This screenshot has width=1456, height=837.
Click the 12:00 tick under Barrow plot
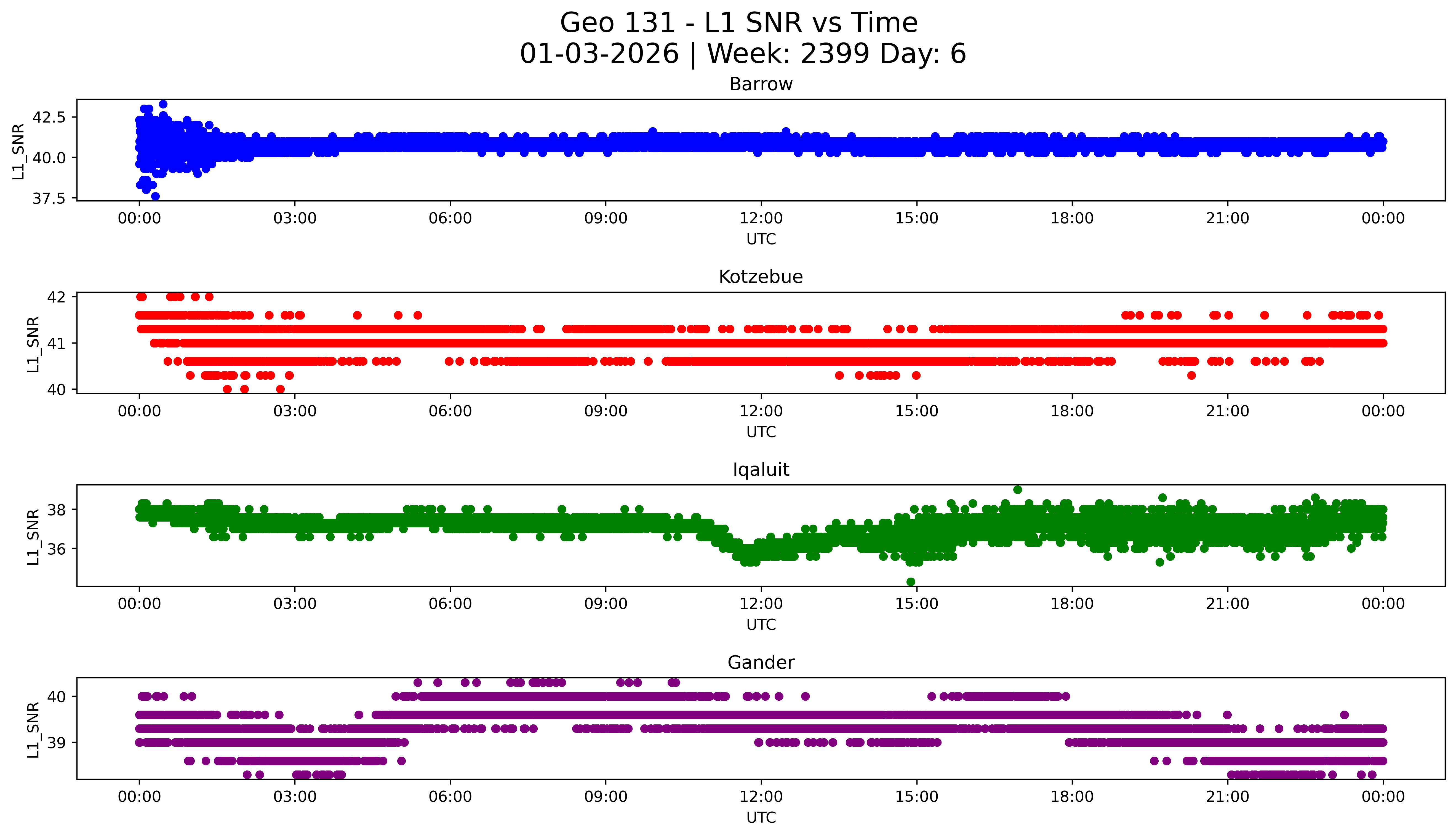coord(761,219)
